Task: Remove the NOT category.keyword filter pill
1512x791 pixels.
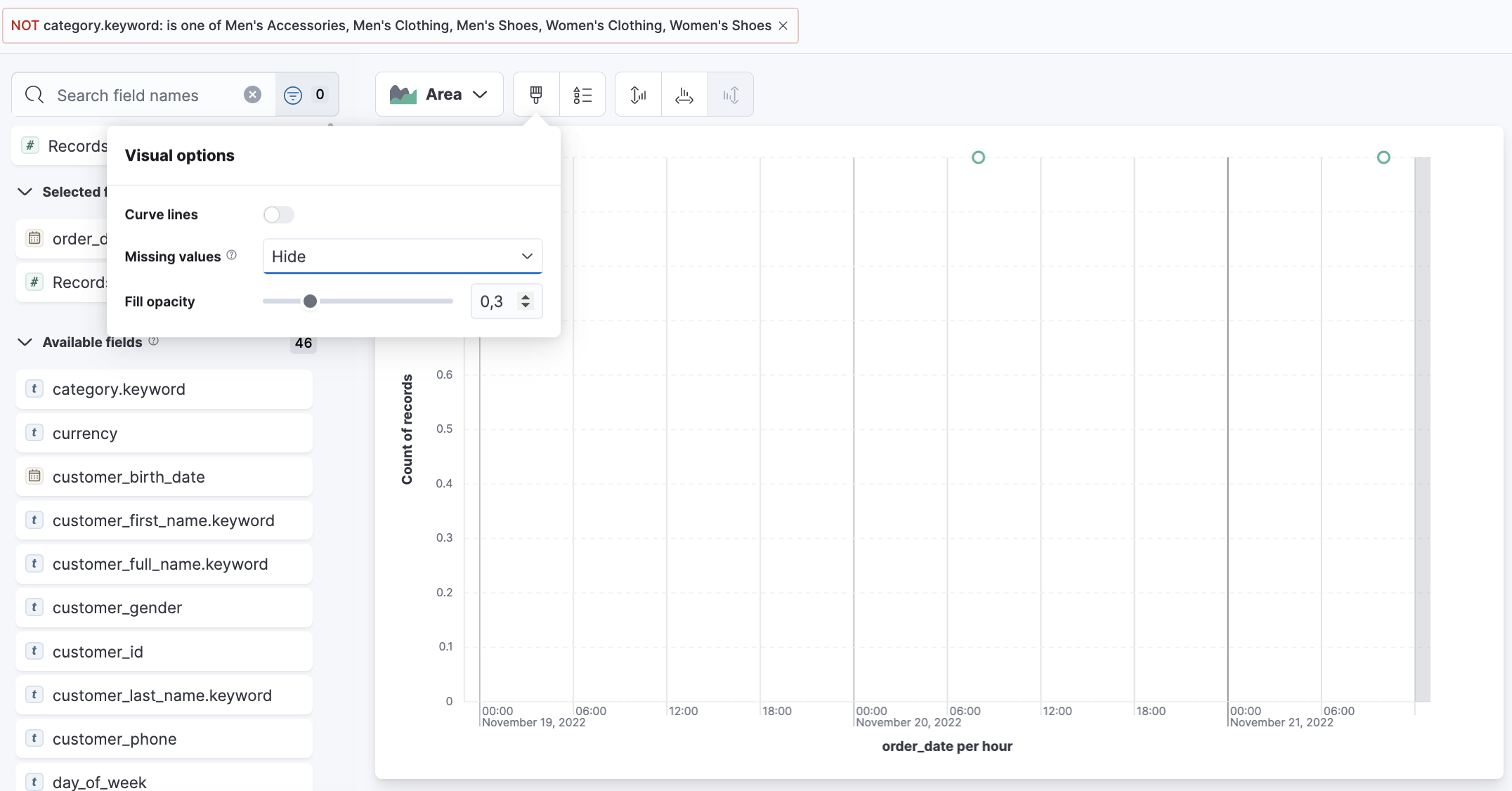Action: tap(783, 25)
